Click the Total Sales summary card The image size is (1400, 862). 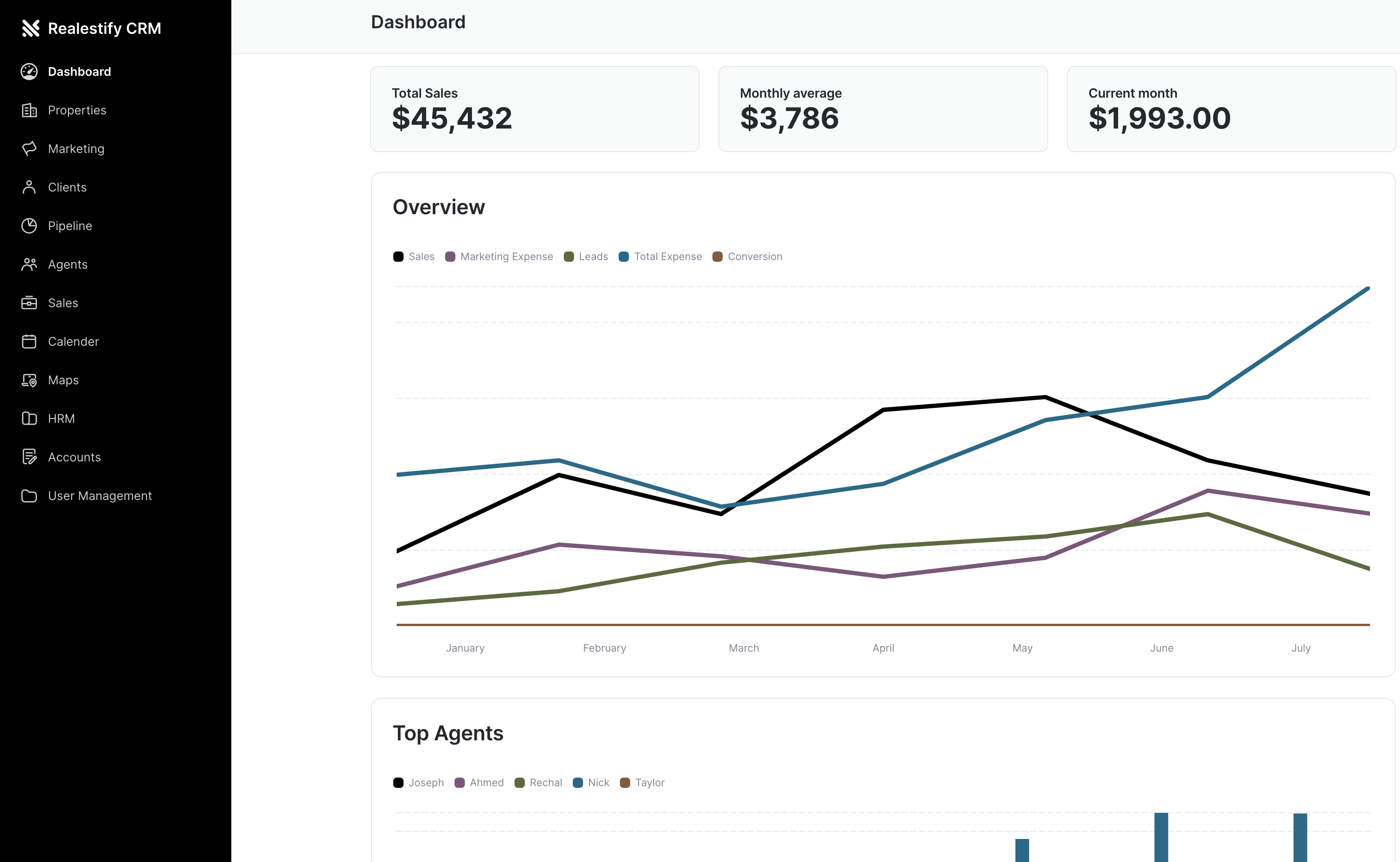[534, 109]
